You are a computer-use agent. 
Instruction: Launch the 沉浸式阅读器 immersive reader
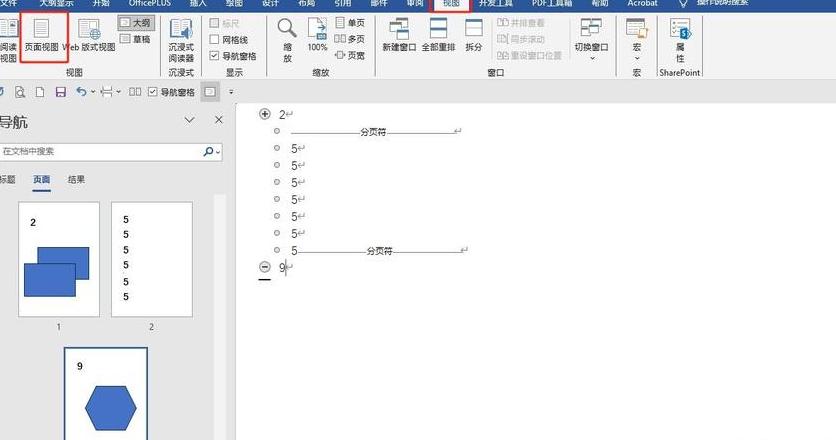(181, 41)
